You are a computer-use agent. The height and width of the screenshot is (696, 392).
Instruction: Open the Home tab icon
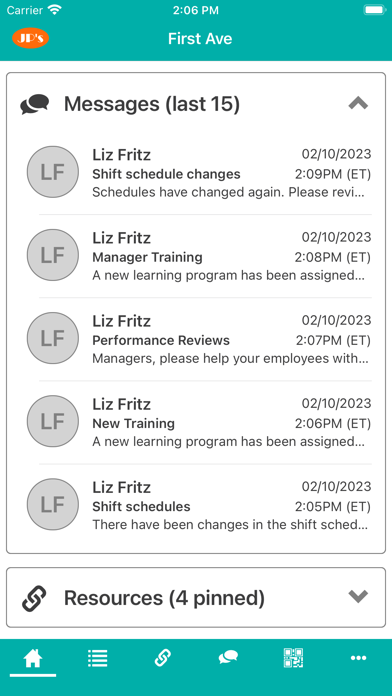click(33, 658)
